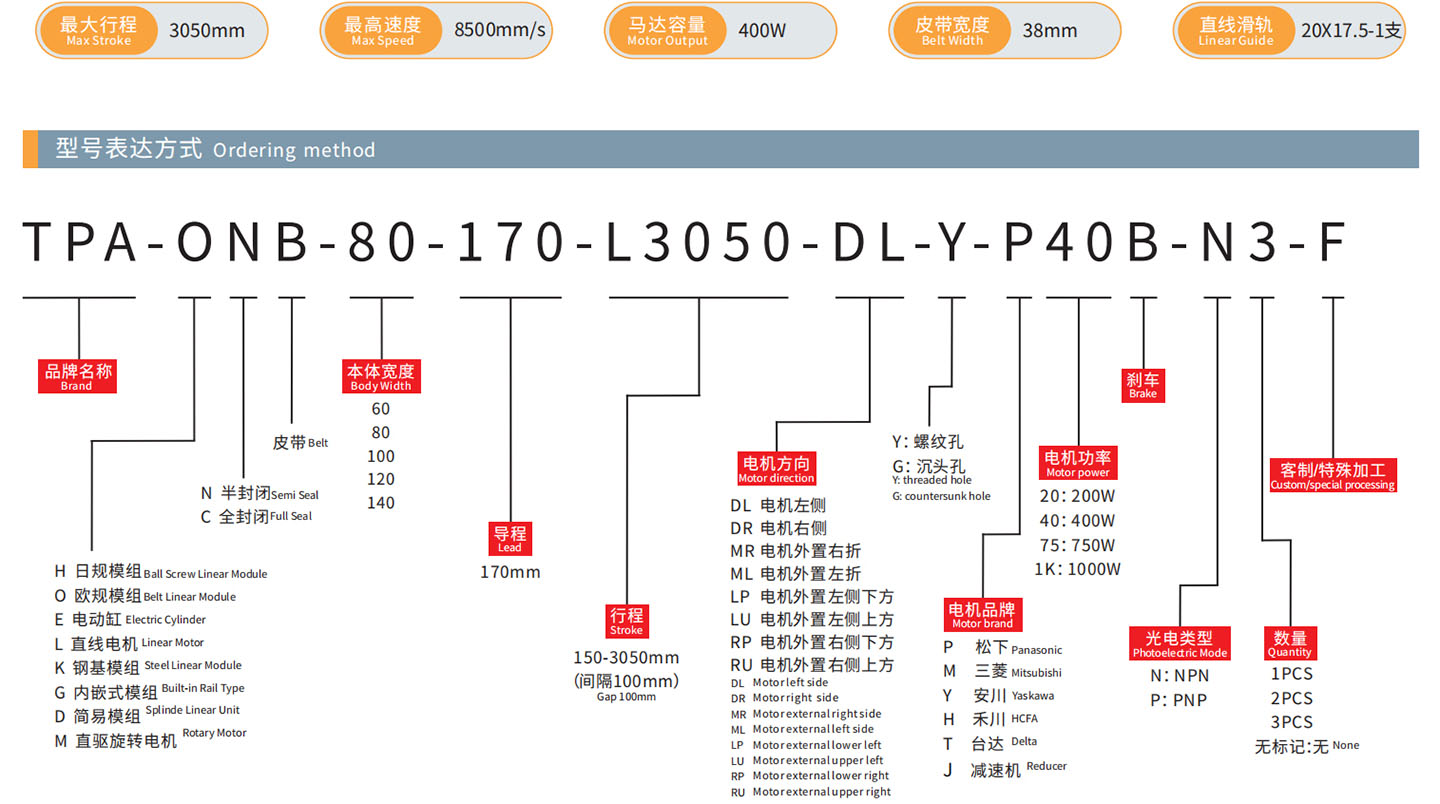Select the L Linear Motor row
The image size is (1440, 804).
[x=129, y=644]
